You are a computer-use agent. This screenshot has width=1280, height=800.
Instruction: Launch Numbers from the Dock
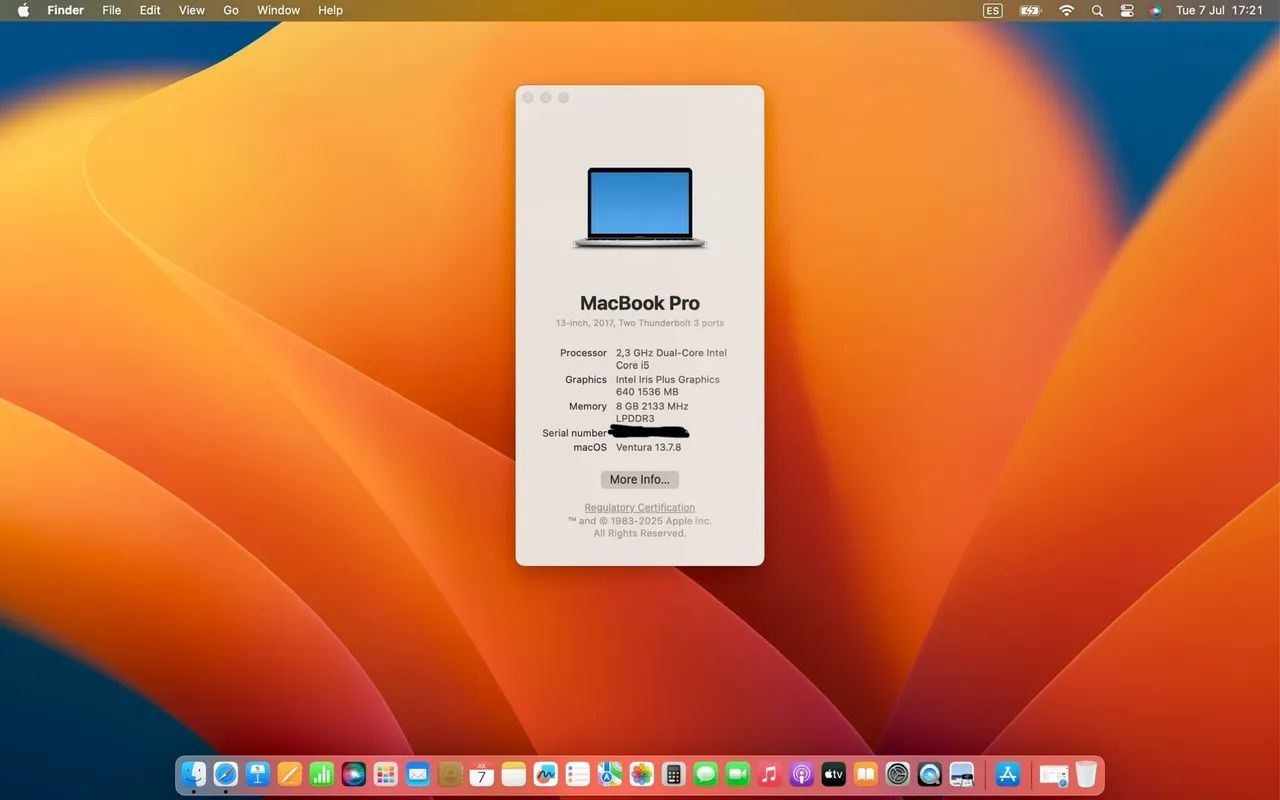[x=322, y=774]
